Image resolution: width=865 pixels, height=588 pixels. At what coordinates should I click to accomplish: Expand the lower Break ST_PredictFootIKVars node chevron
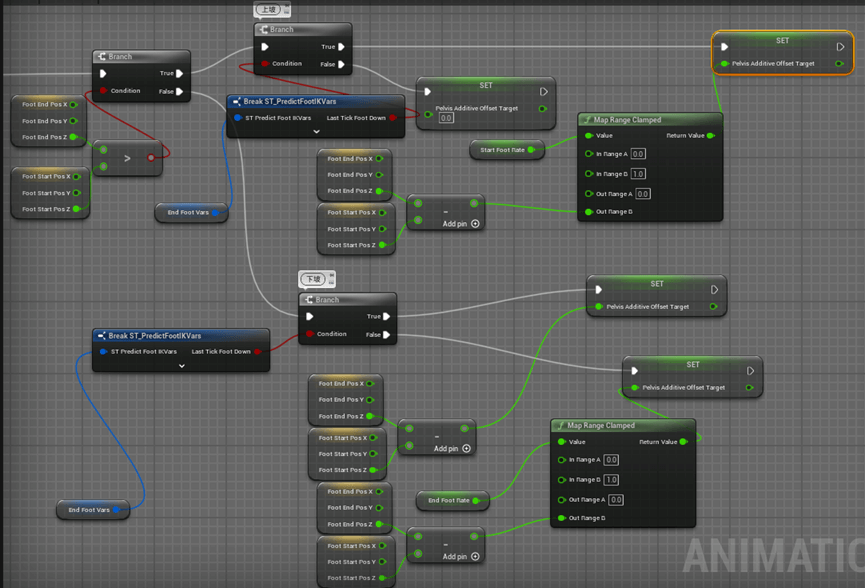point(181,366)
